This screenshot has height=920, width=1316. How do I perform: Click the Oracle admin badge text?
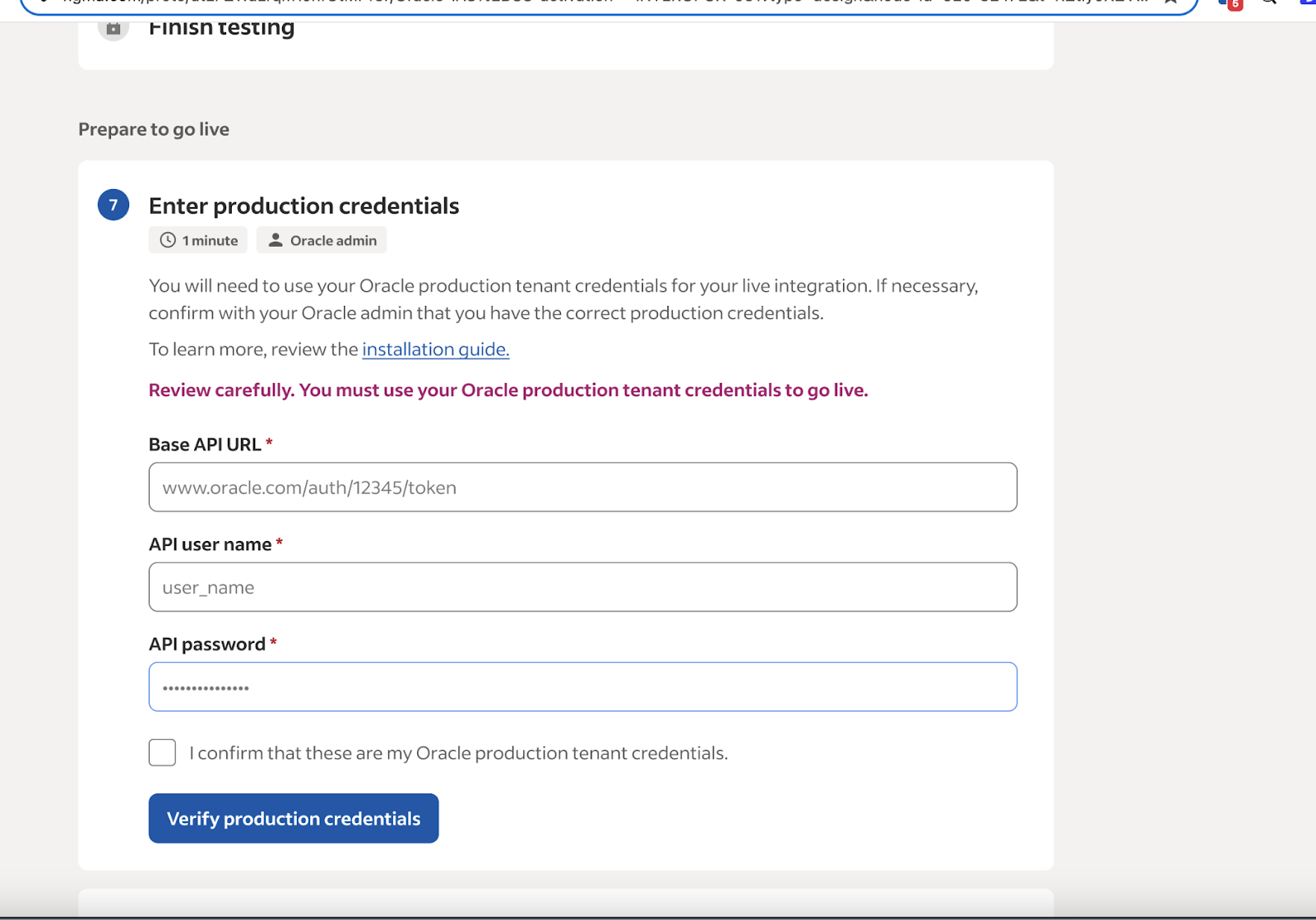(333, 240)
